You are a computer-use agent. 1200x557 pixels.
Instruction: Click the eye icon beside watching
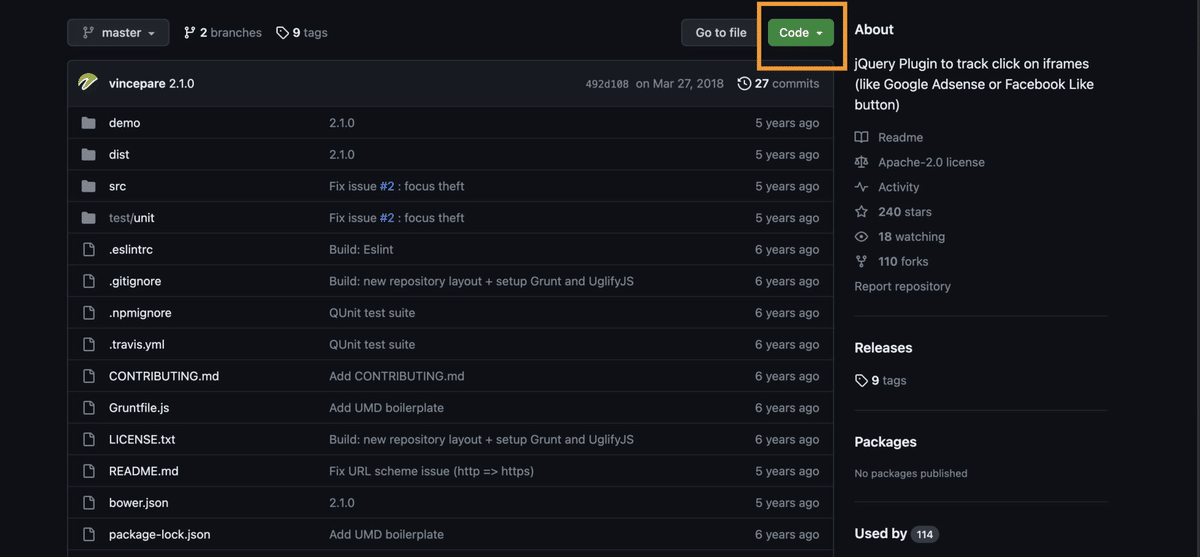[862, 237]
